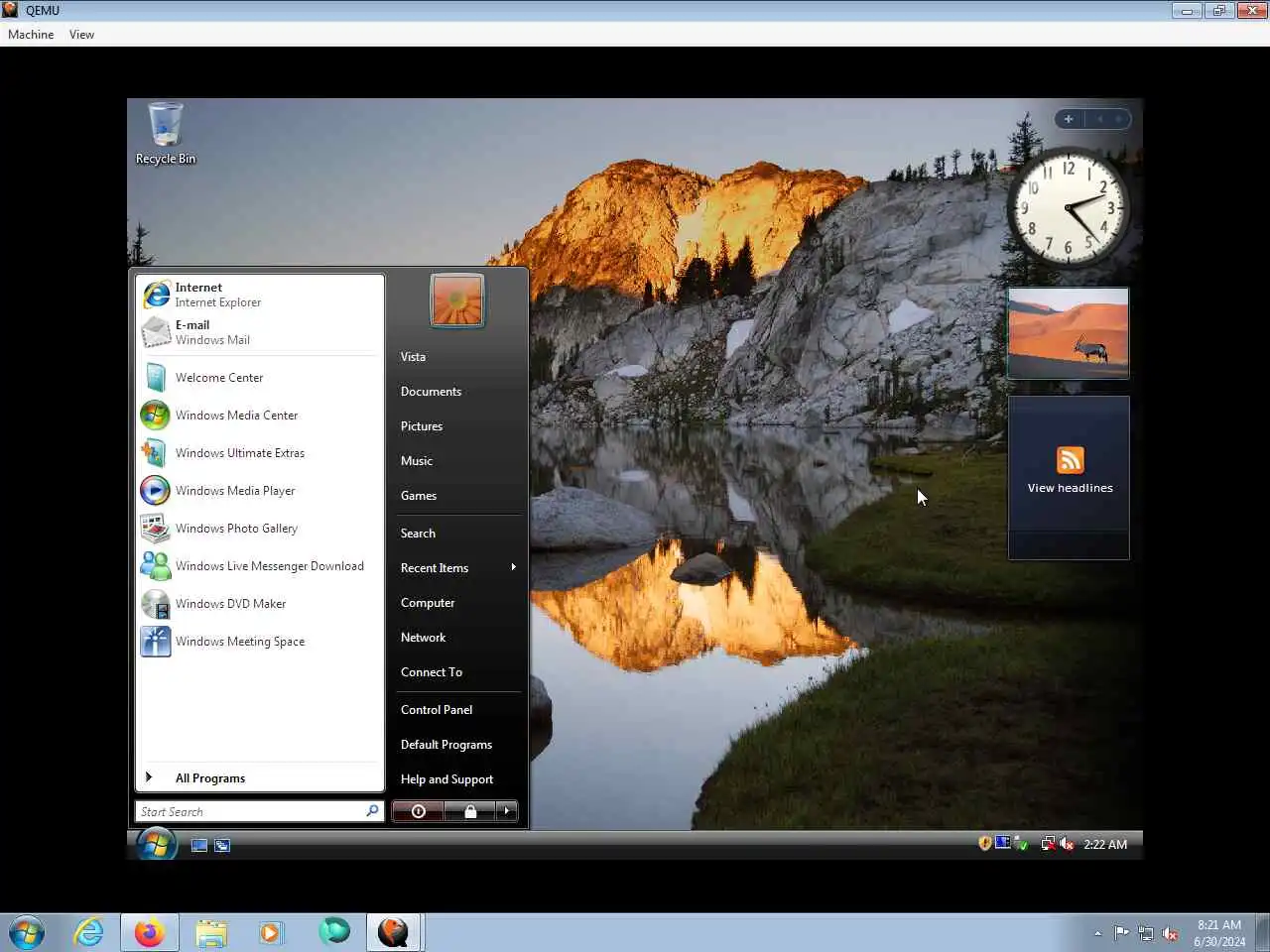Click the Vista tray Sidebar icon
1270x952 pixels.
point(1002,843)
